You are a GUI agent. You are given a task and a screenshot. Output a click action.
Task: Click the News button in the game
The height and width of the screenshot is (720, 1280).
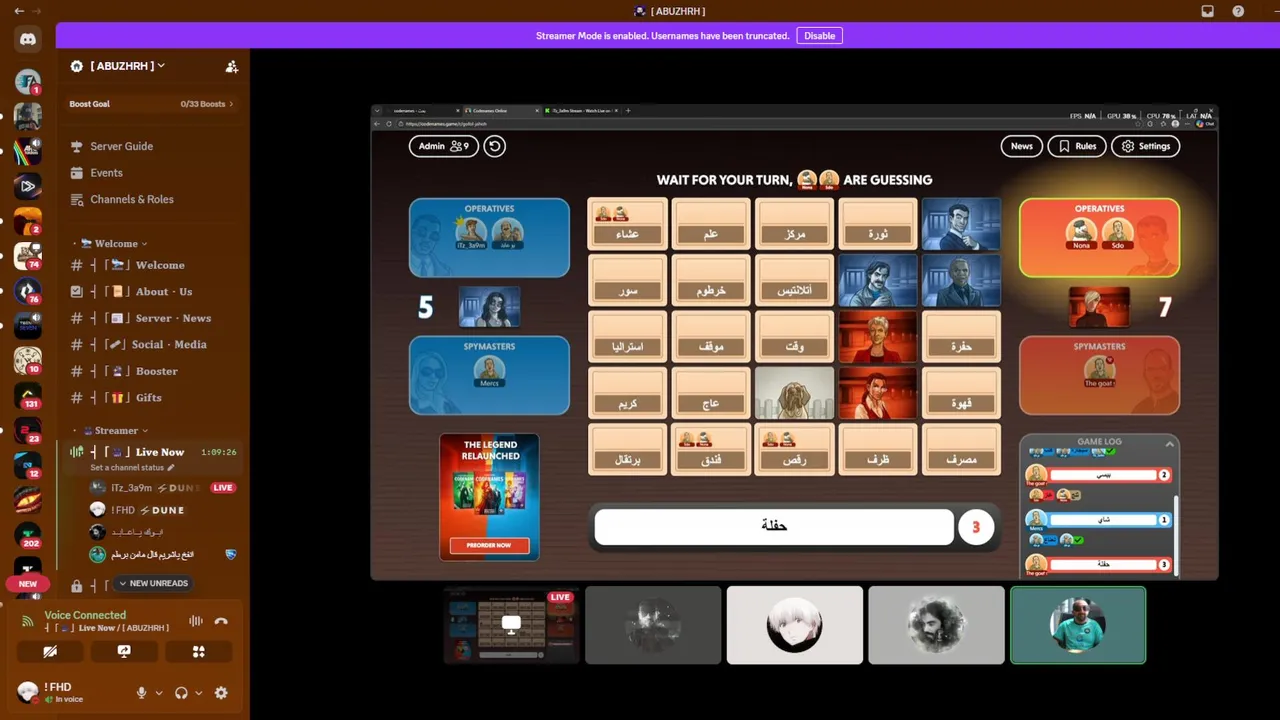point(1021,146)
